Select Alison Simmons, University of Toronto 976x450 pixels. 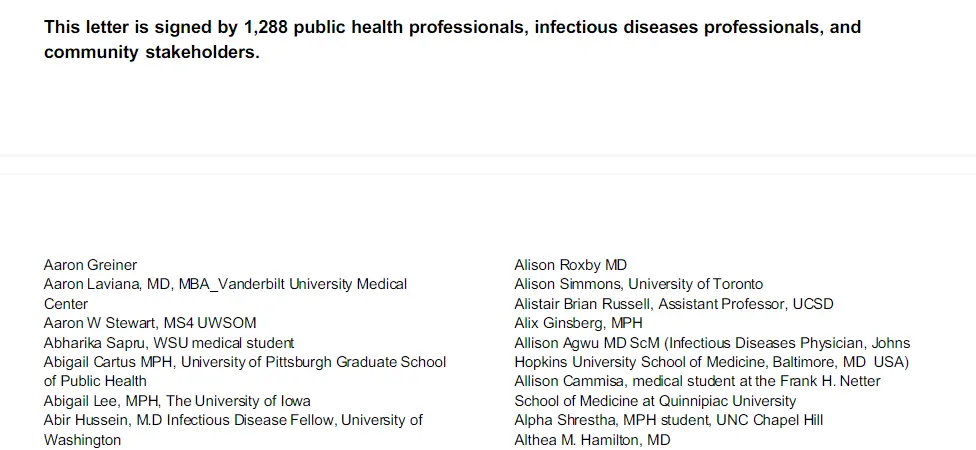pos(638,284)
